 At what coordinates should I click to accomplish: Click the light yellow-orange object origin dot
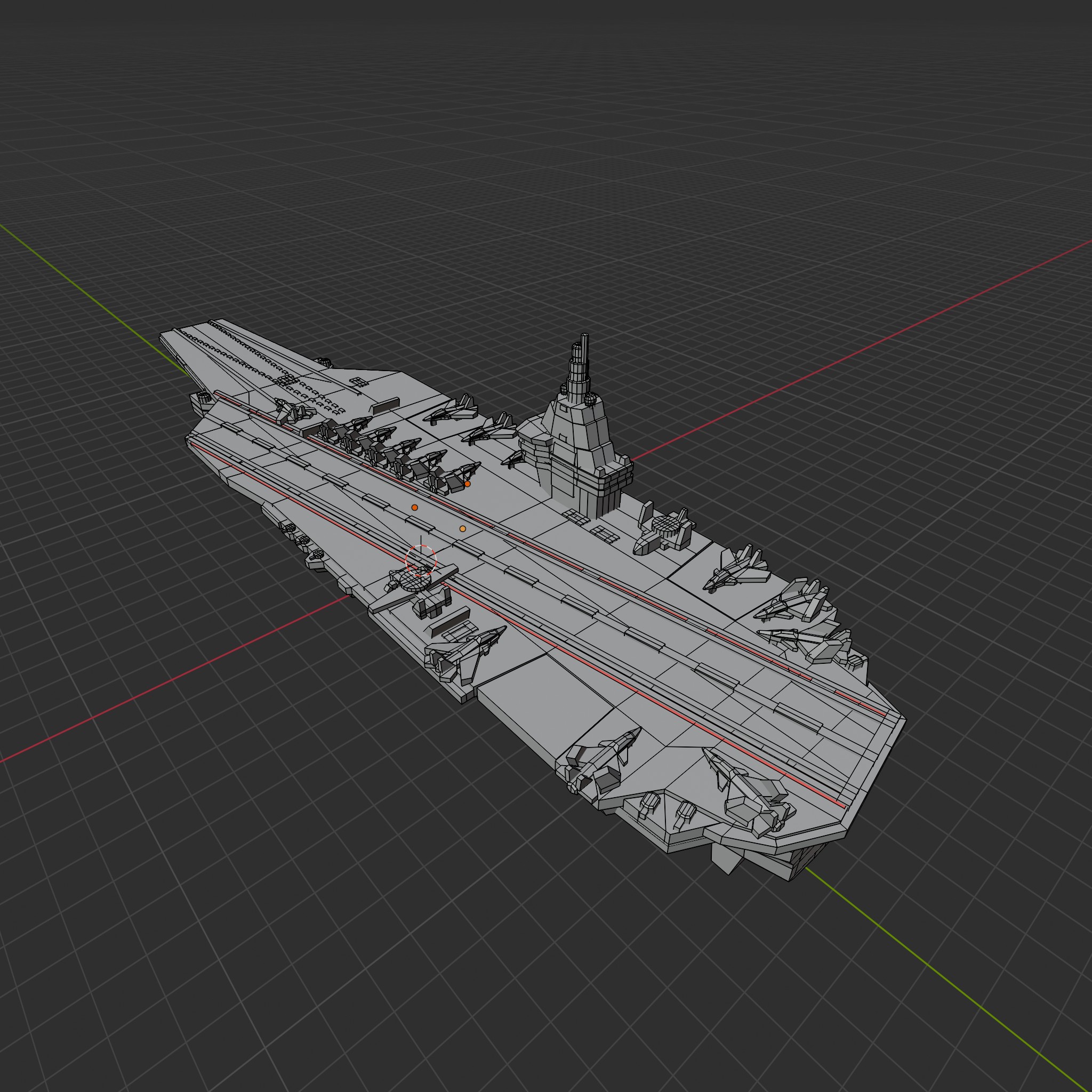pos(462,528)
